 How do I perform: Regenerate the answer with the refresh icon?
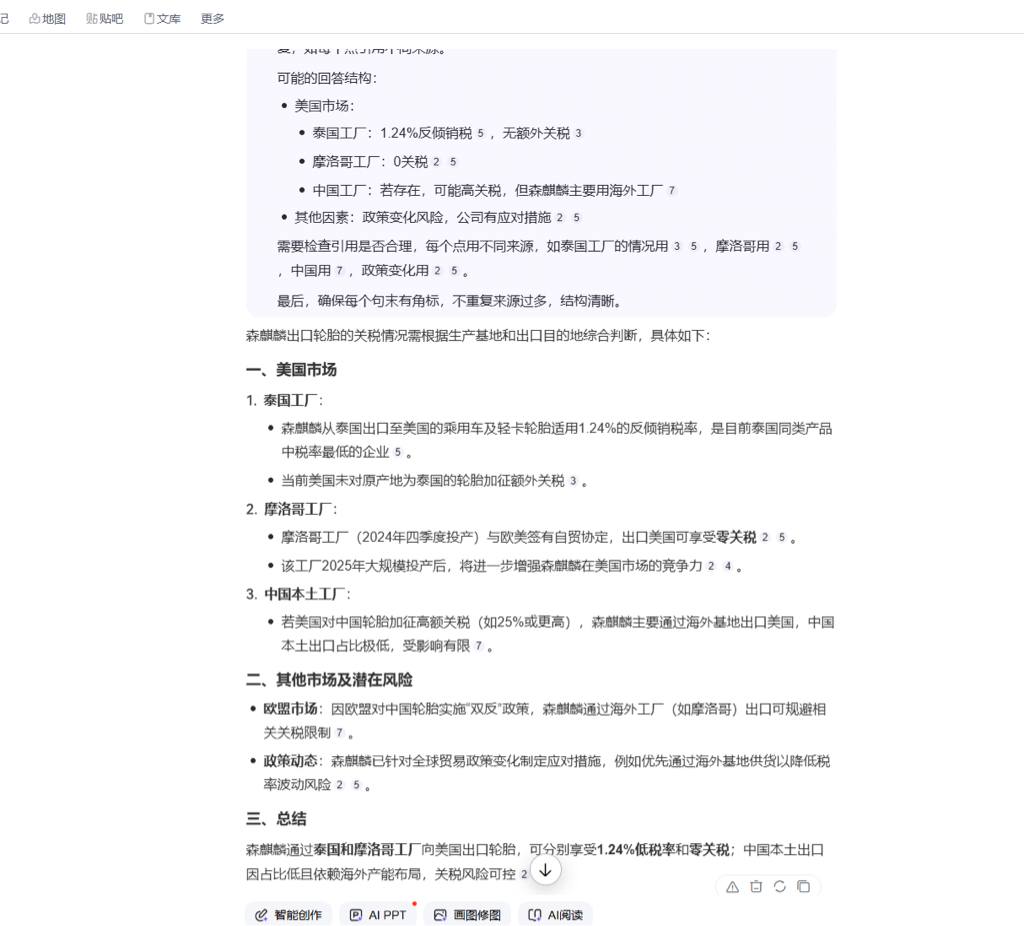tap(779, 887)
